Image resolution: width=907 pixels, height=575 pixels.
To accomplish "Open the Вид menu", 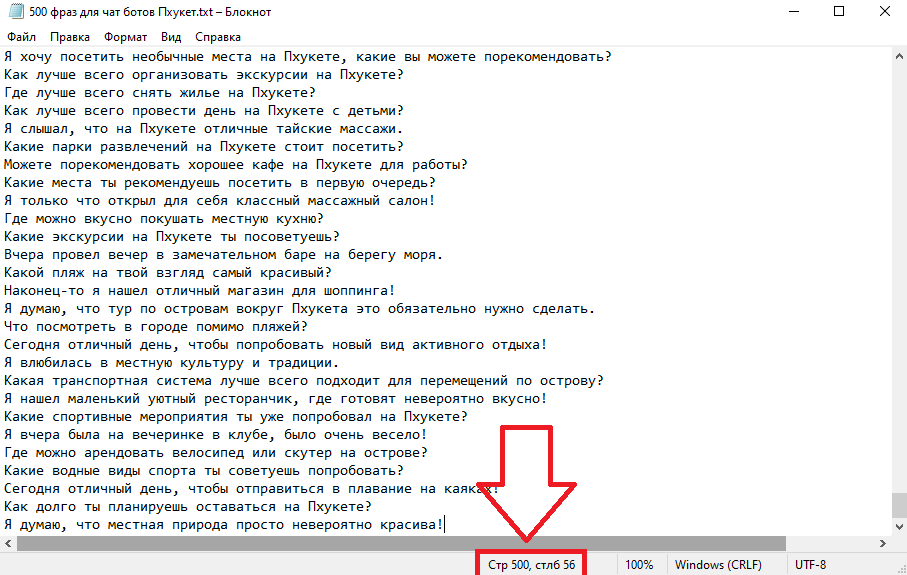I will pyautogui.click(x=171, y=37).
